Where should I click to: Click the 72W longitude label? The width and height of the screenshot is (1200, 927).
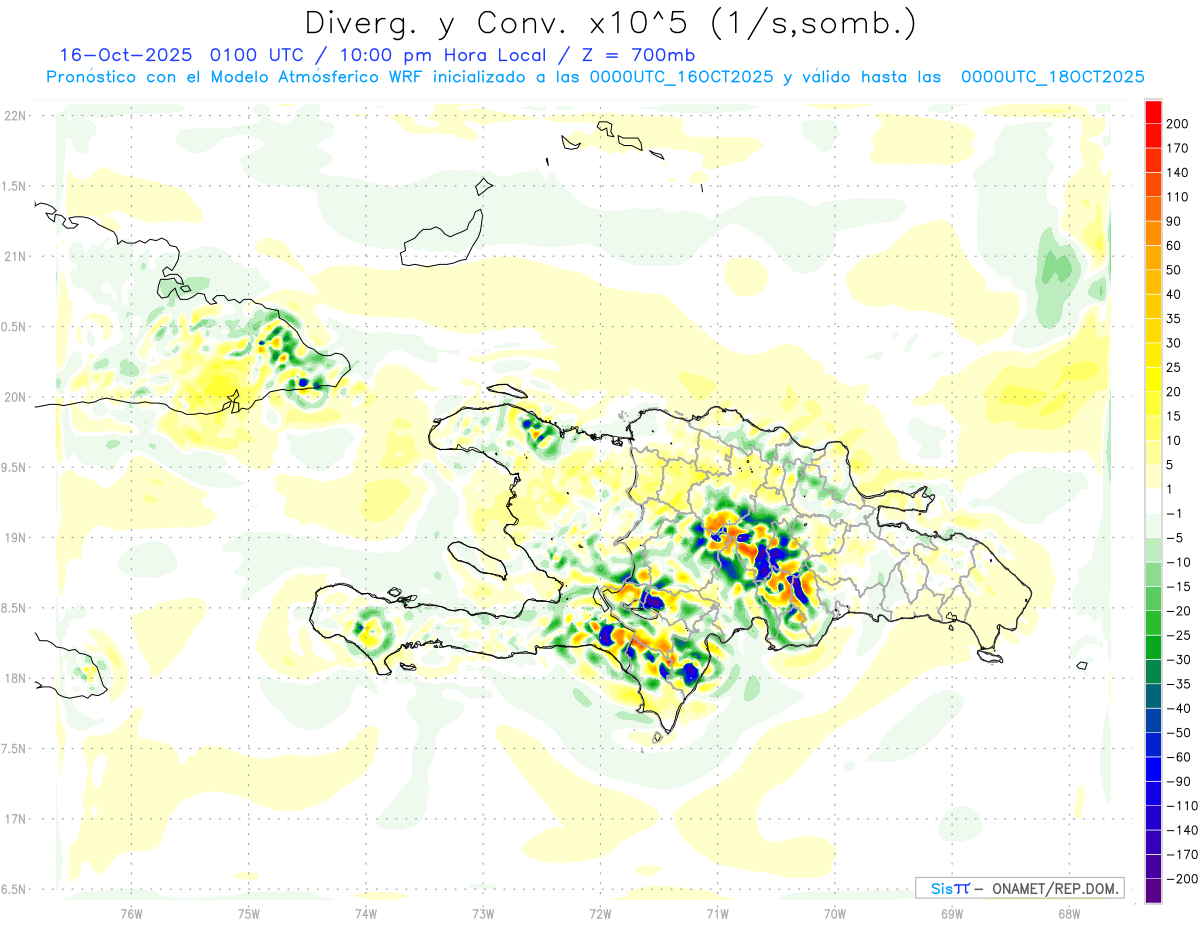point(600,914)
